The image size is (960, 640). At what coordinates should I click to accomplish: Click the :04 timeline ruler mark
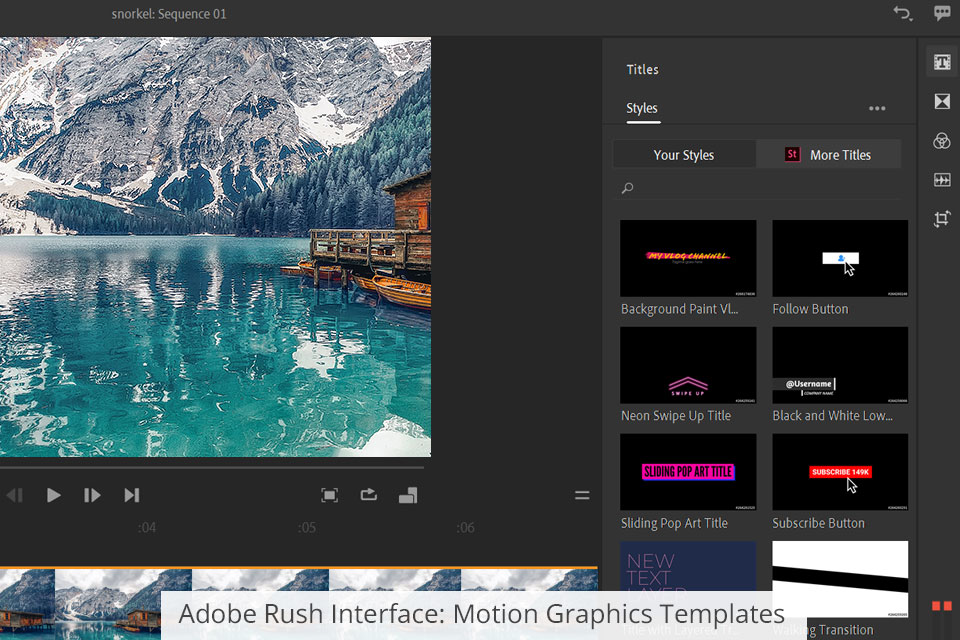(x=147, y=527)
